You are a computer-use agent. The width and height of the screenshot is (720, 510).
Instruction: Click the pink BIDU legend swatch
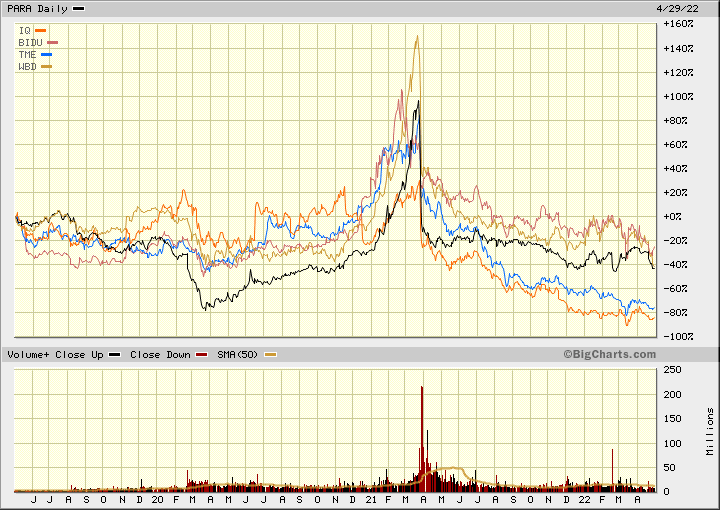52,43
